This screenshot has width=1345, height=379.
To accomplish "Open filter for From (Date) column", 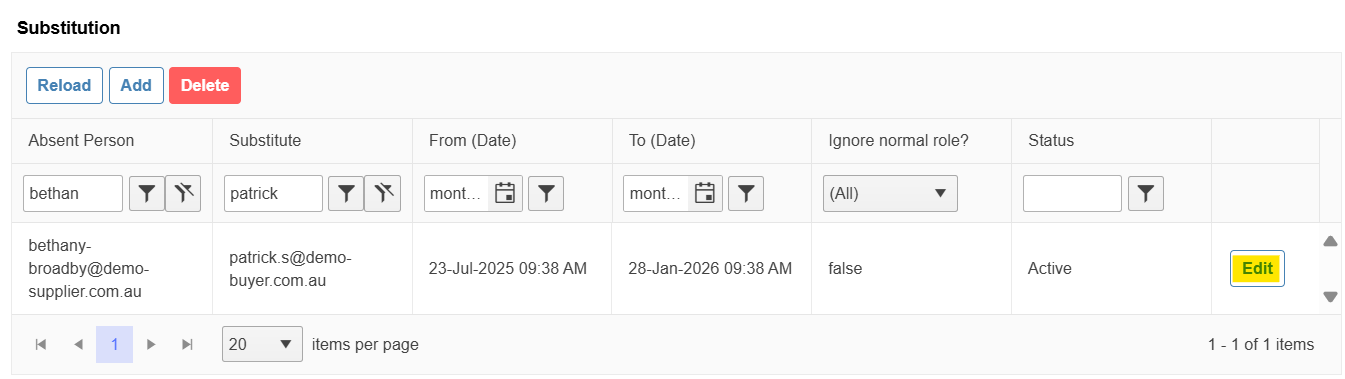I will 546,194.
